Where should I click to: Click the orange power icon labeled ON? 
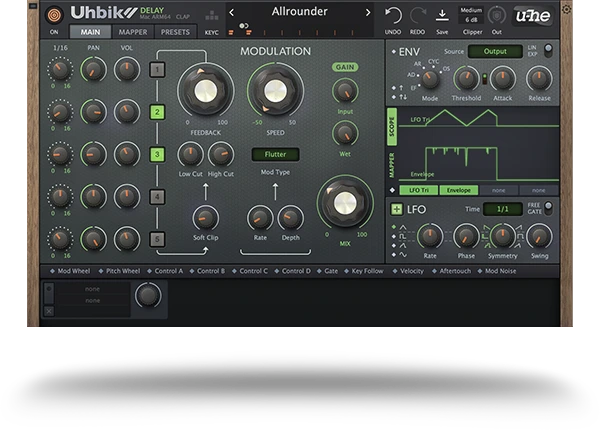pyautogui.click(x=53, y=14)
